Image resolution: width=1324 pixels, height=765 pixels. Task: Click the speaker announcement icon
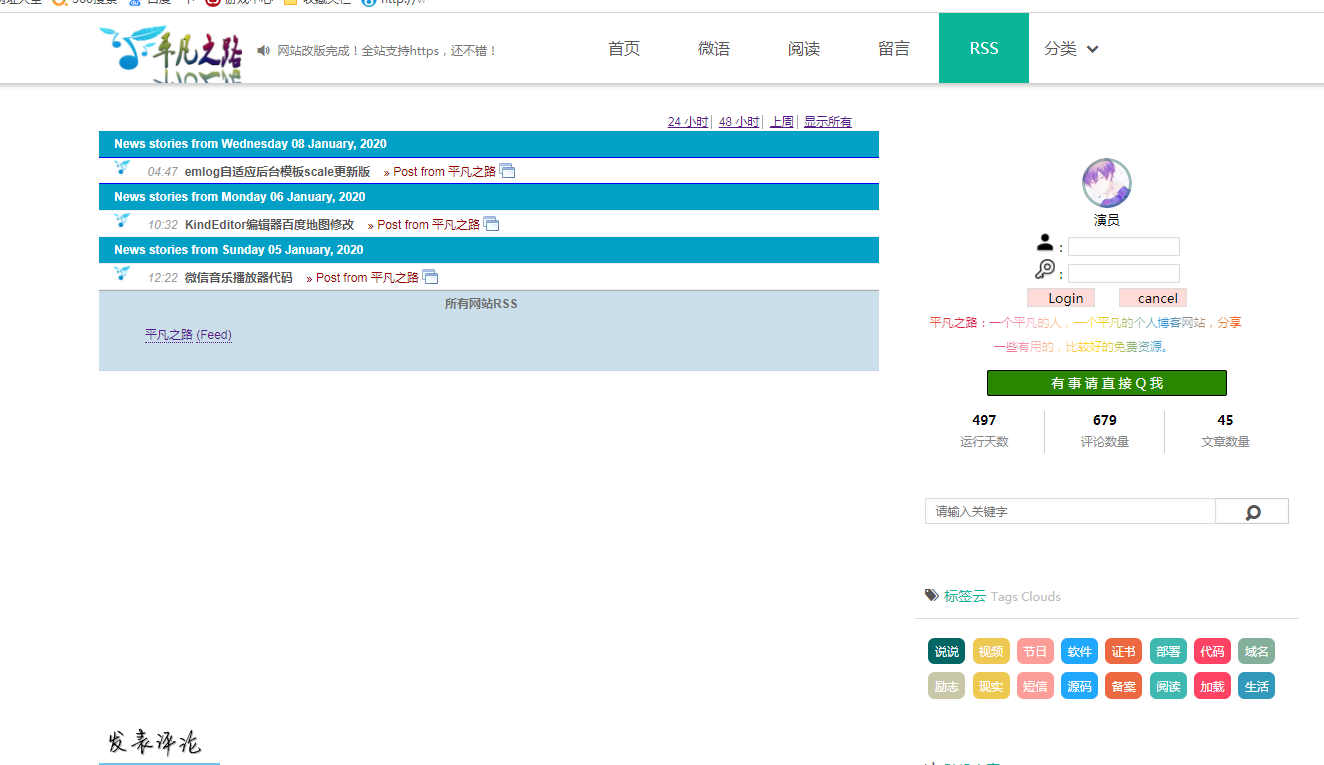click(x=264, y=50)
